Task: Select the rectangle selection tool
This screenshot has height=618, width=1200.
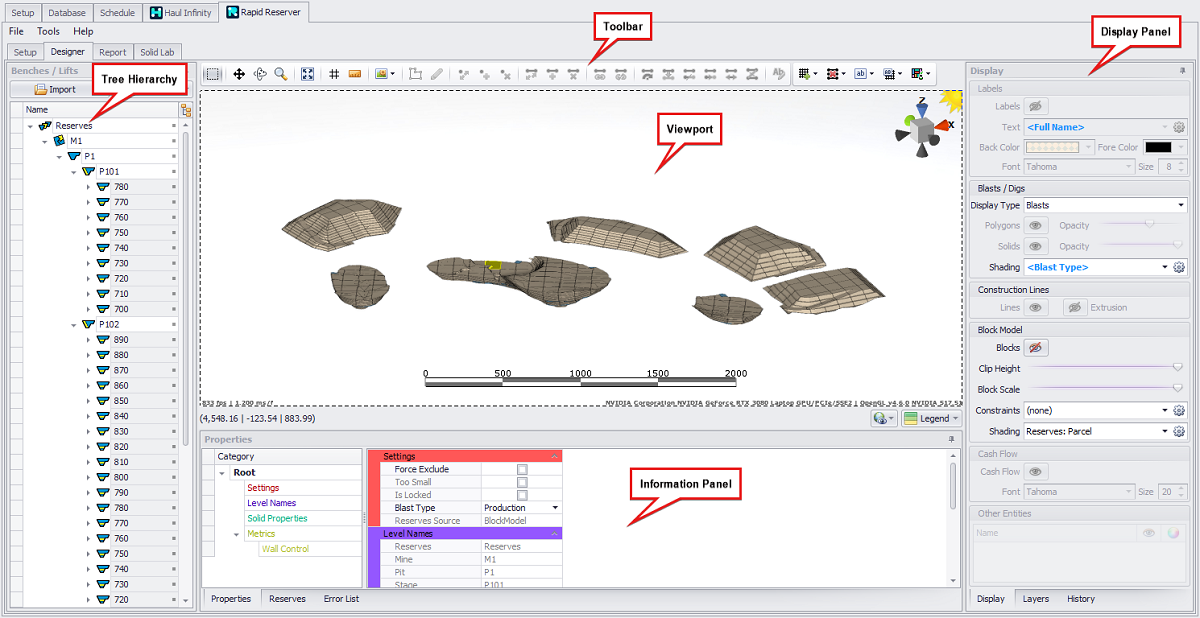Action: click(x=212, y=74)
